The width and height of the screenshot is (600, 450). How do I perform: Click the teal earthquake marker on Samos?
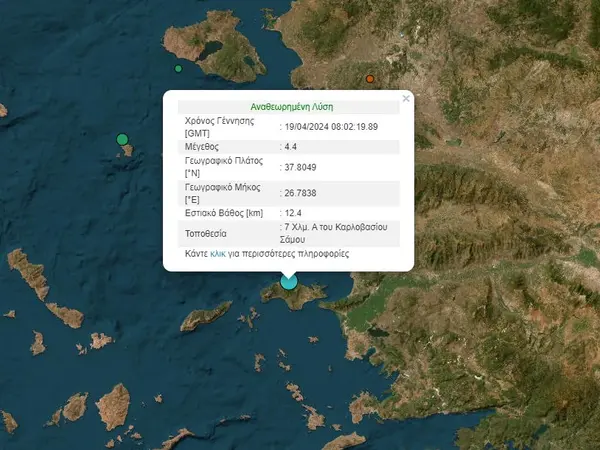[289, 282]
